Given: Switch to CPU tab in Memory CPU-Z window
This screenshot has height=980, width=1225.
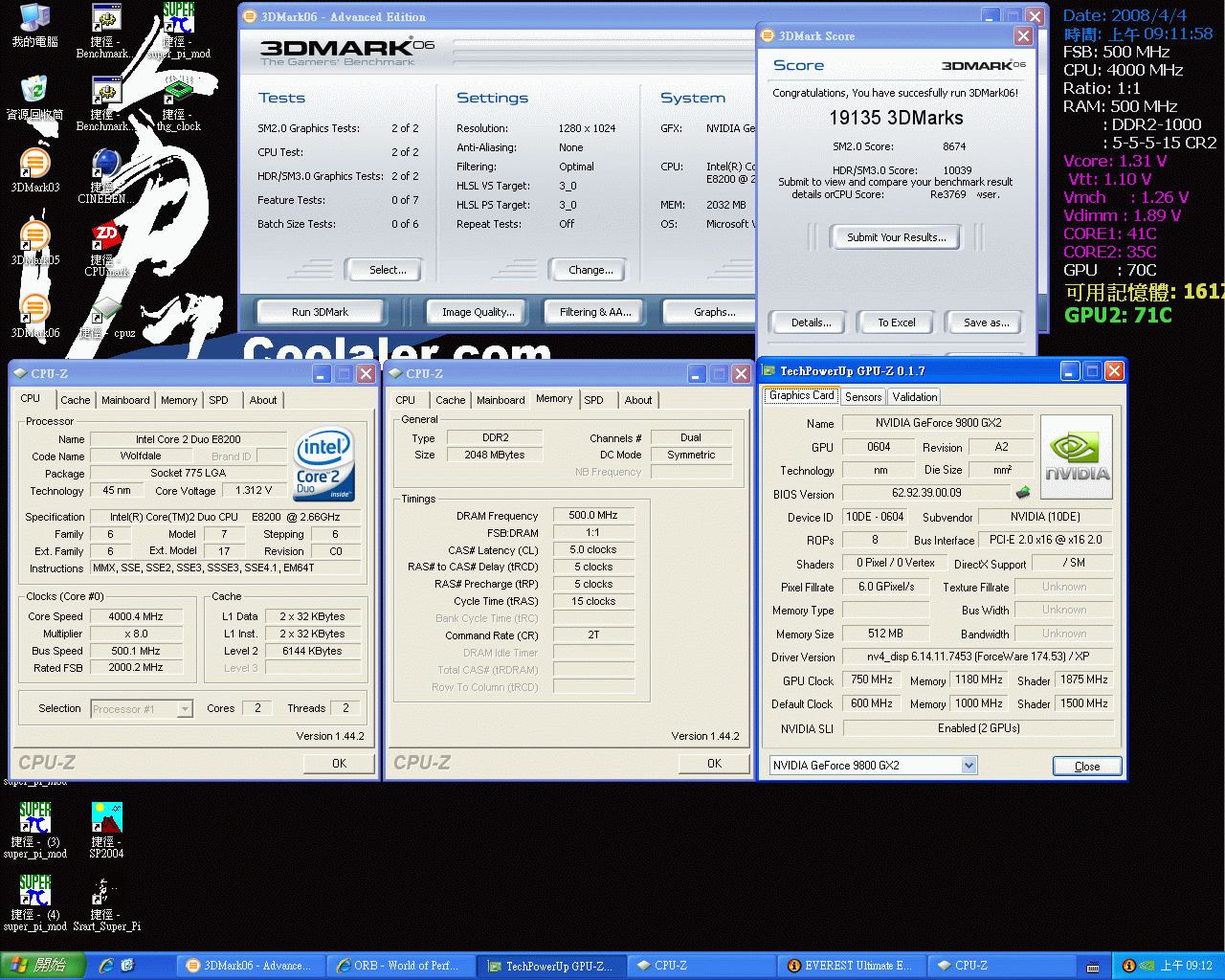Looking at the screenshot, I should click(406, 400).
